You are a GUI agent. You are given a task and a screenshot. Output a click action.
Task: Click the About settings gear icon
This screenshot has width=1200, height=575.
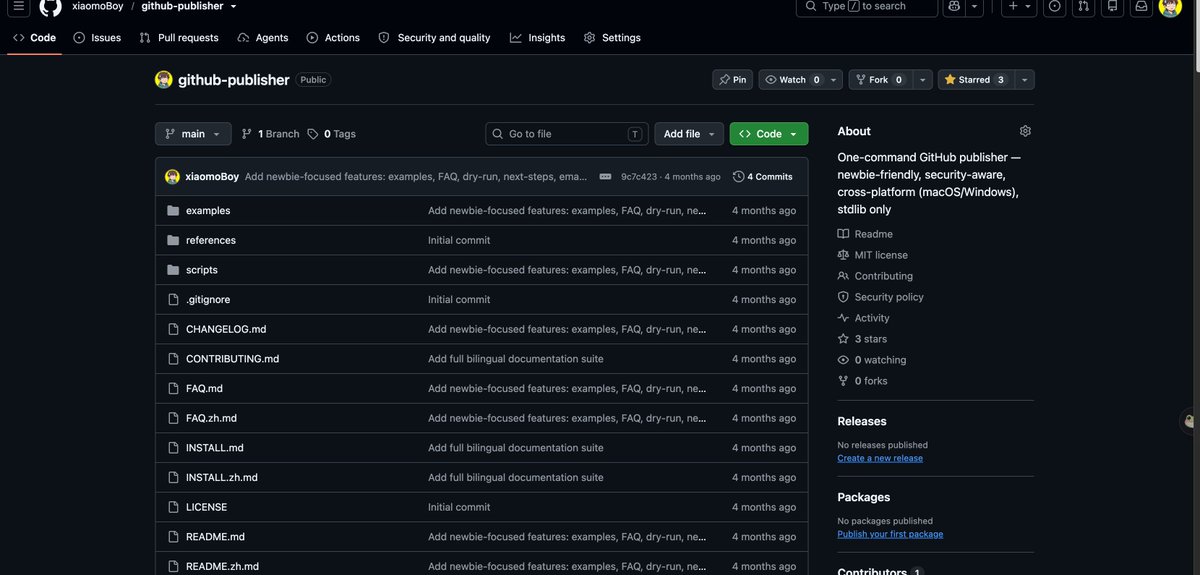tap(1025, 131)
